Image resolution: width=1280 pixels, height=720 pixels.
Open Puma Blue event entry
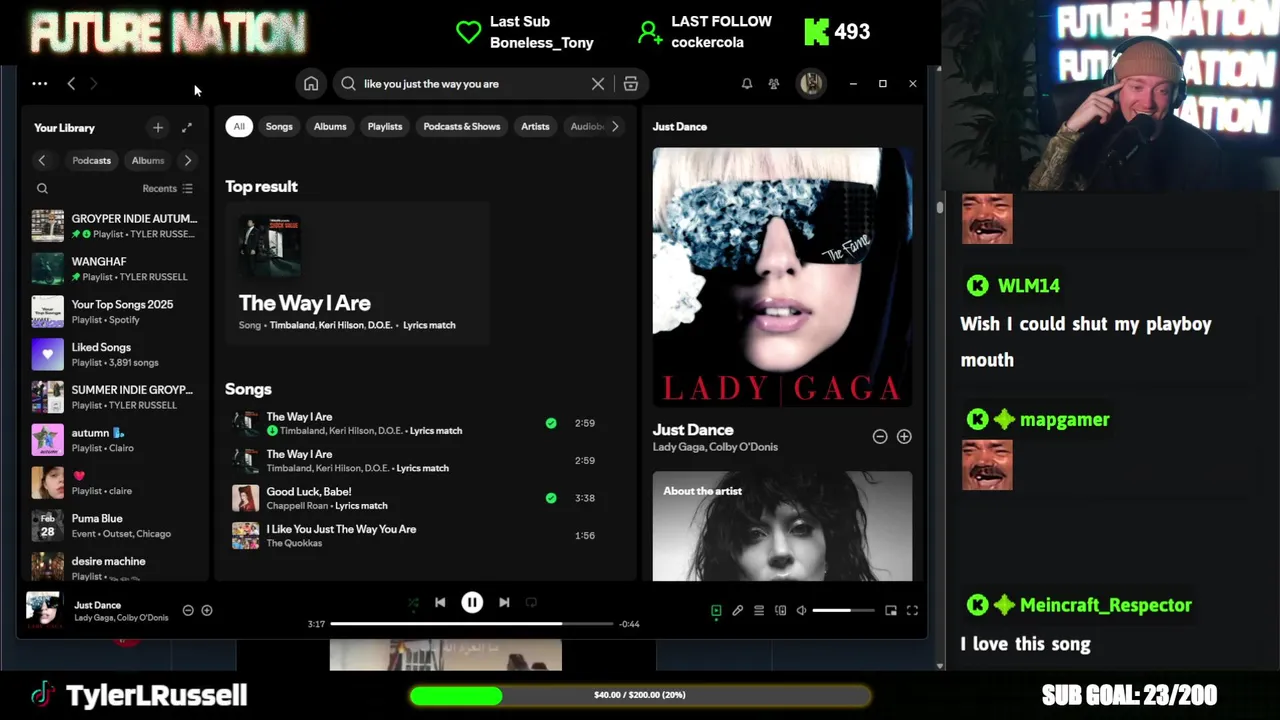click(x=116, y=526)
